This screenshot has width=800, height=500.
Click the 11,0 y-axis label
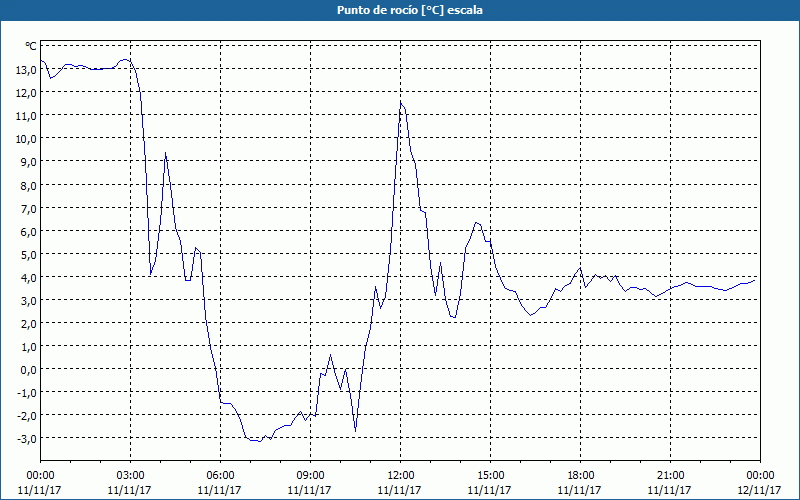click(x=26, y=116)
